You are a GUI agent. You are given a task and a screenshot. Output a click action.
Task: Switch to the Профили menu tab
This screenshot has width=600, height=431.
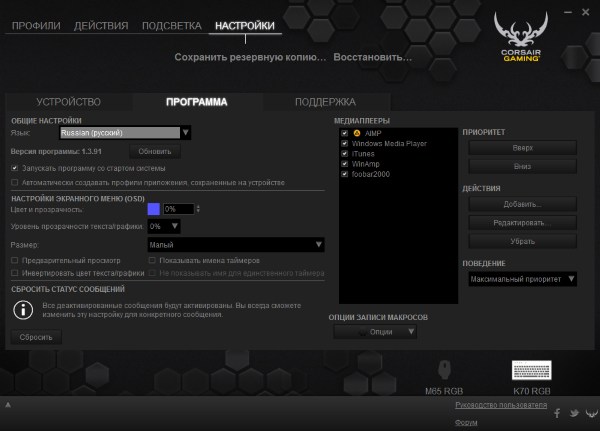pos(35,24)
